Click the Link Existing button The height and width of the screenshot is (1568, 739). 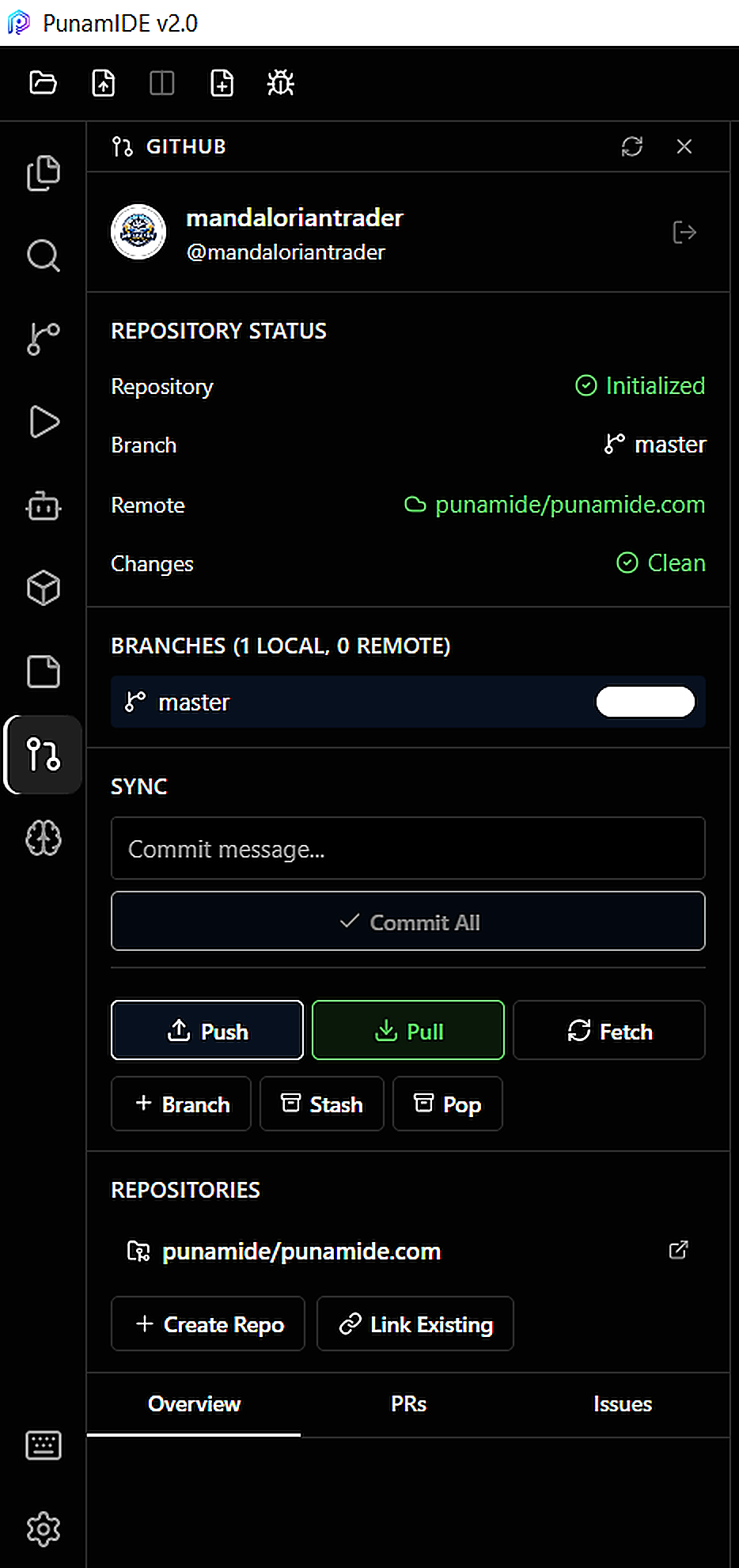tap(415, 1324)
